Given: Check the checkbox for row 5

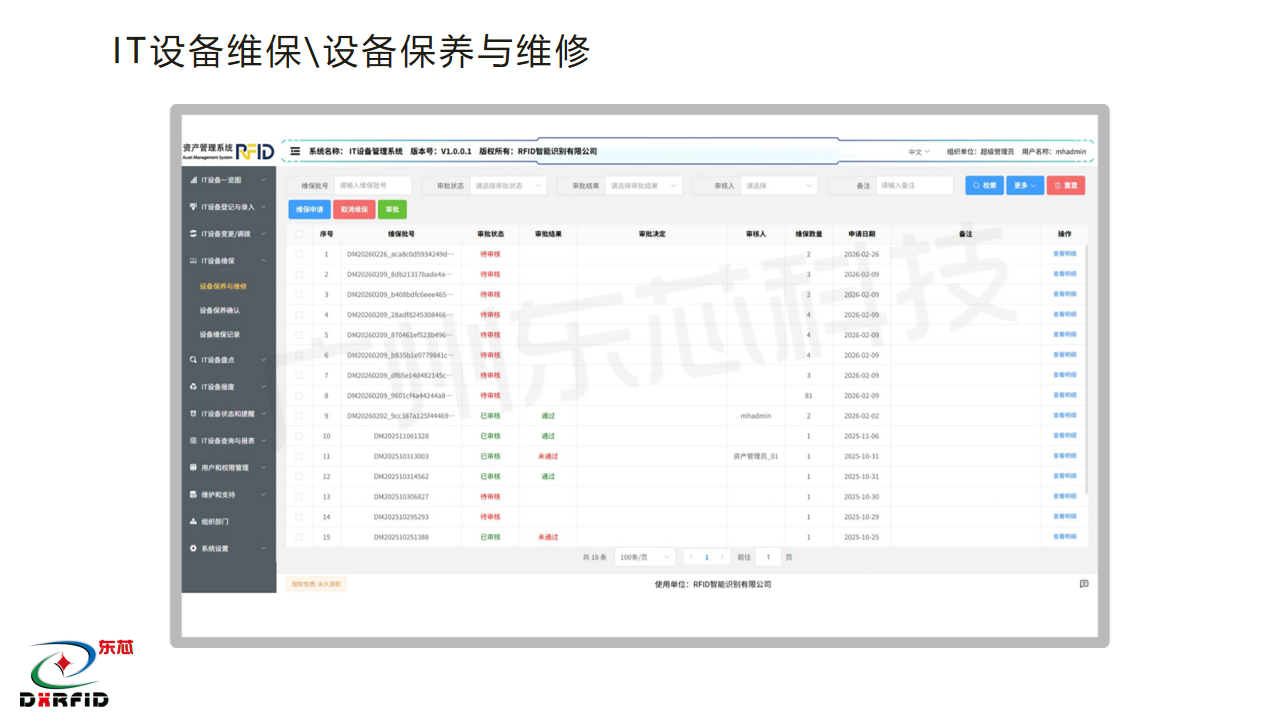Looking at the screenshot, I should click(x=298, y=335).
